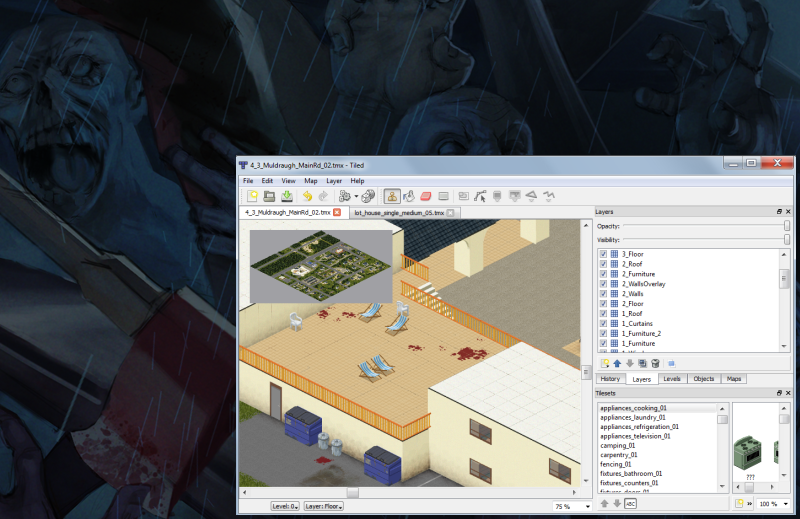This screenshot has width=800, height=519.
Task: Click the grayed Select Objects tool icon
Action: (x=464, y=196)
